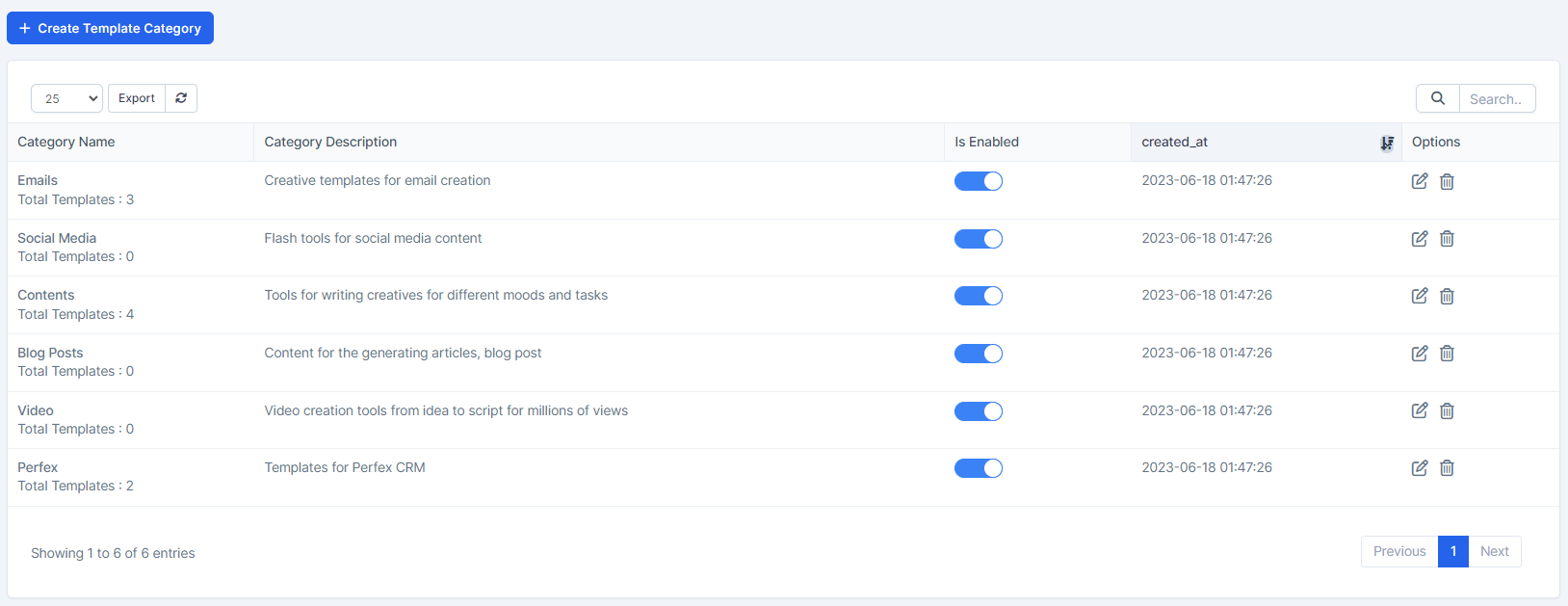Sort by created_at column

1174,142
